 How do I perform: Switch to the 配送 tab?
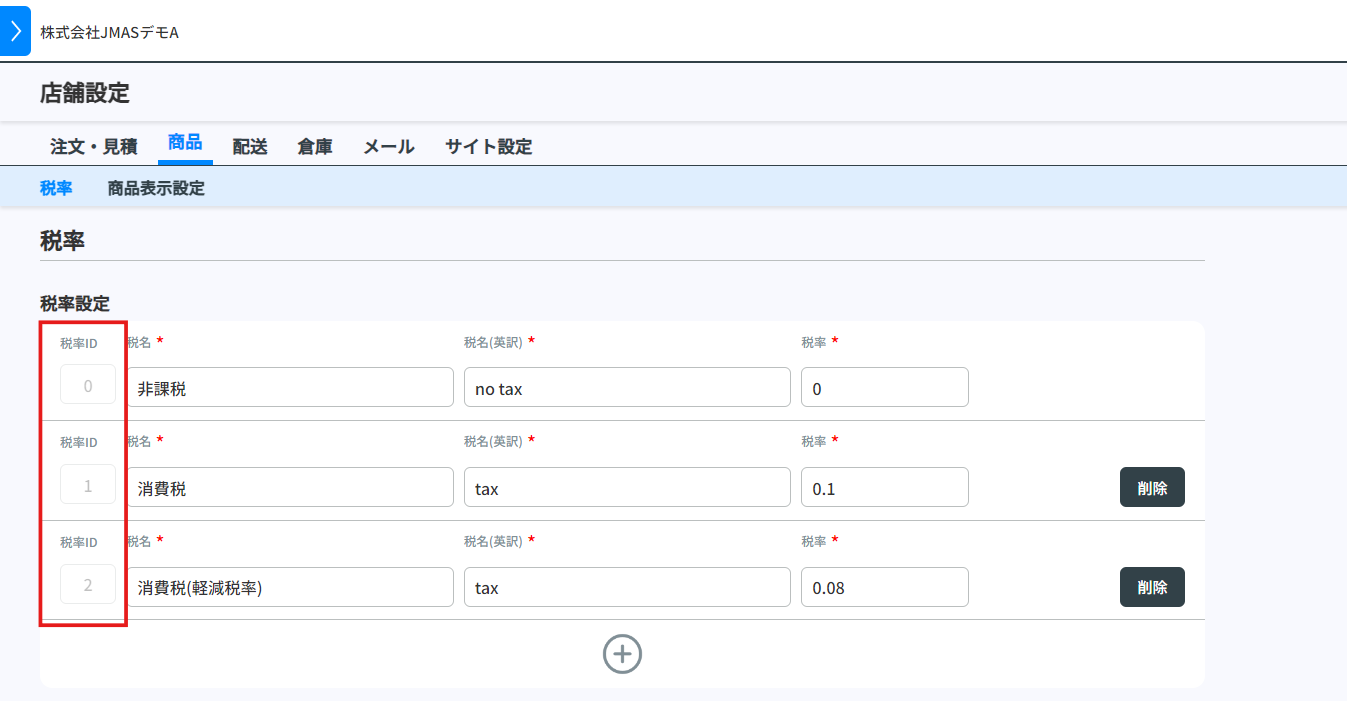point(250,146)
